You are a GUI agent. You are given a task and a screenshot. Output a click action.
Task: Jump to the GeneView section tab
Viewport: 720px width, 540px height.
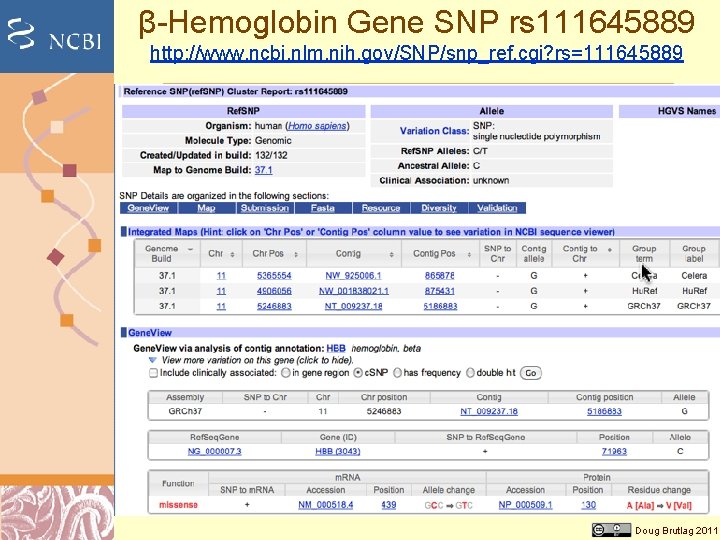(x=148, y=208)
